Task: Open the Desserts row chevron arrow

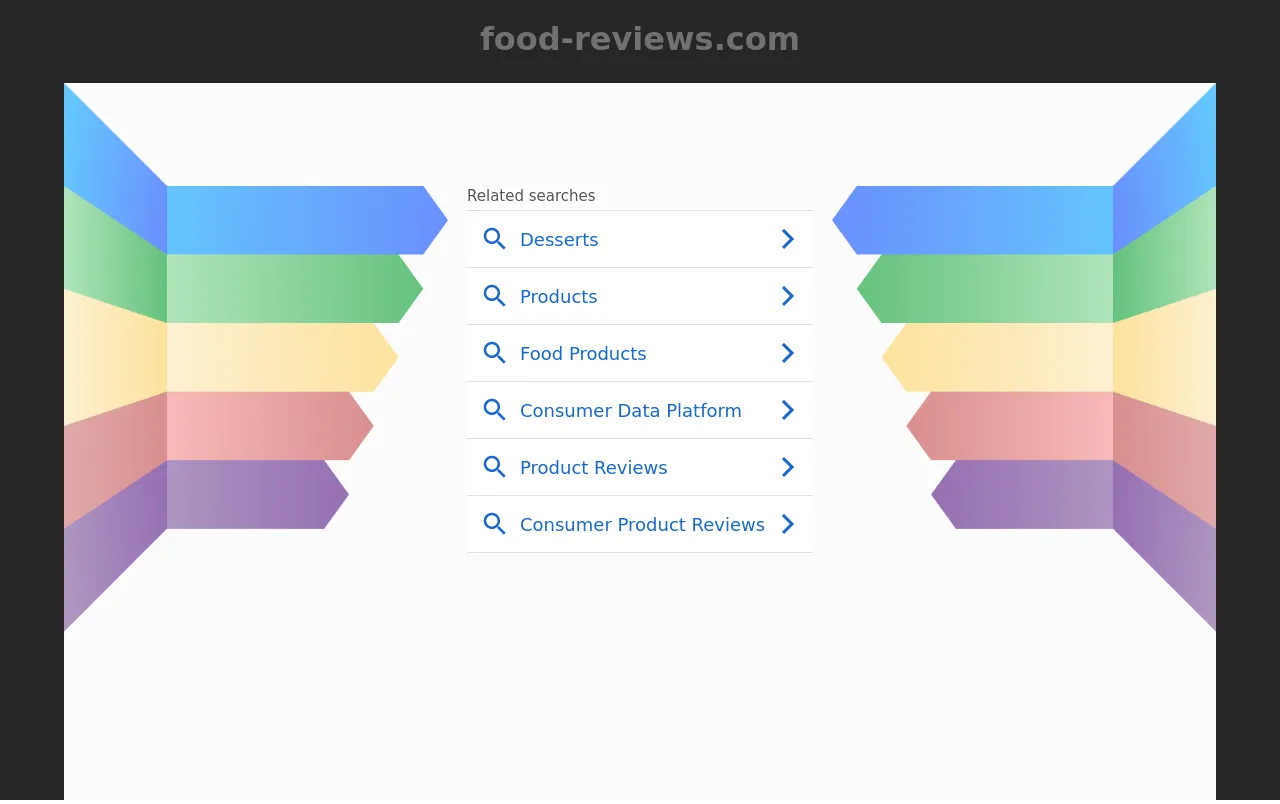Action: 788,239
